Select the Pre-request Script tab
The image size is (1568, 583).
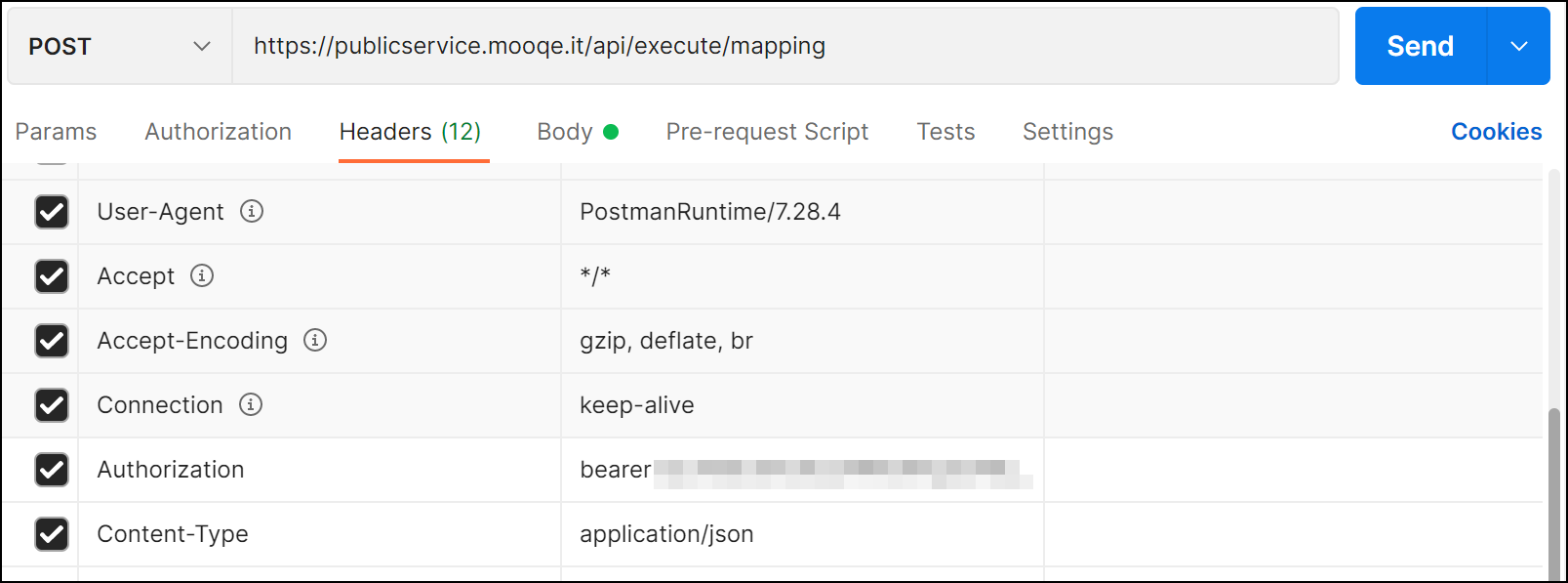point(767,132)
